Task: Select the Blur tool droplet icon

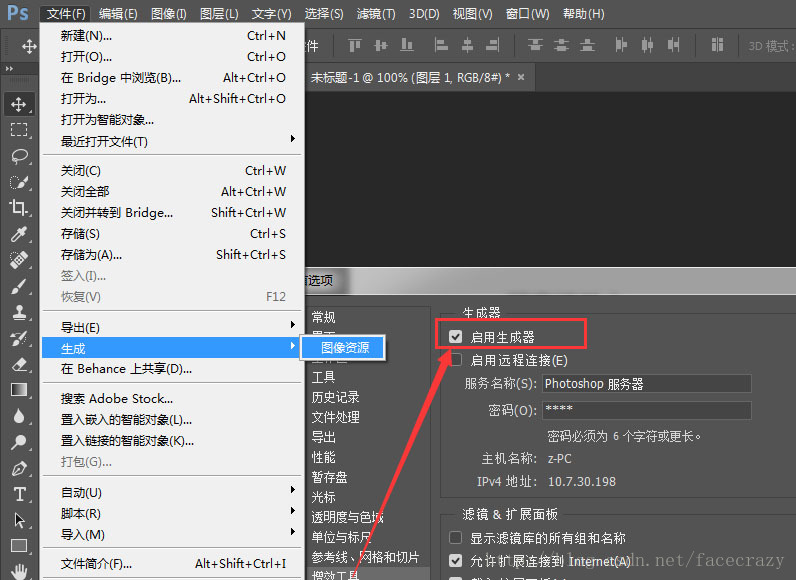Action: (x=19, y=416)
